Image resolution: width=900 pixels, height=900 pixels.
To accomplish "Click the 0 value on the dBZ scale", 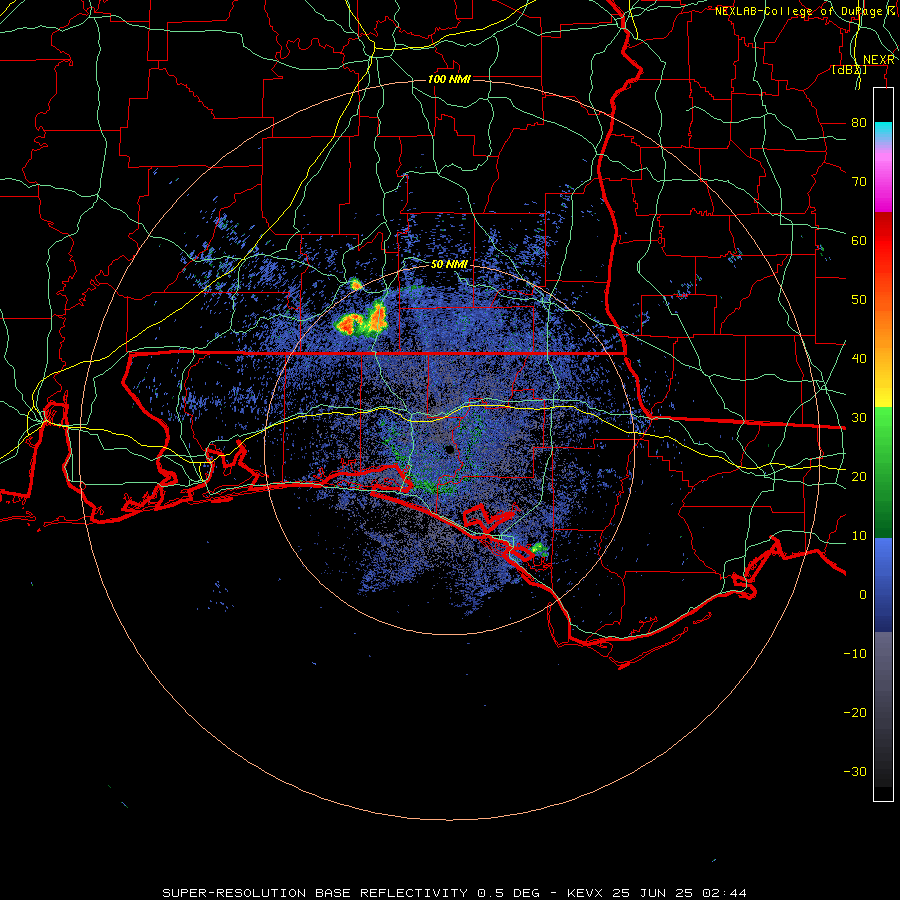I will point(863,595).
